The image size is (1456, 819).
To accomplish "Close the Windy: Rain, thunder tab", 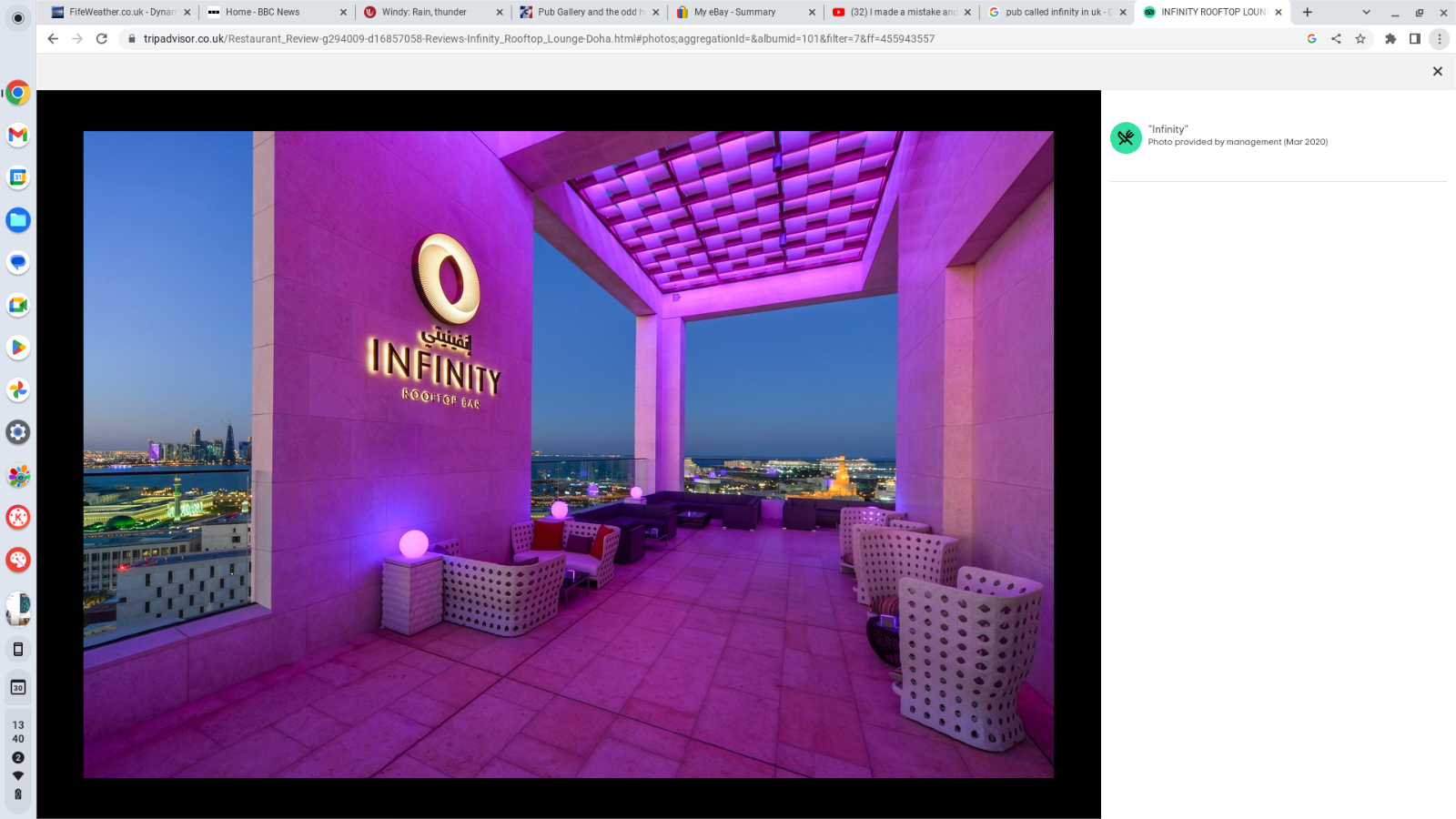I will click(x=500, y=12).
